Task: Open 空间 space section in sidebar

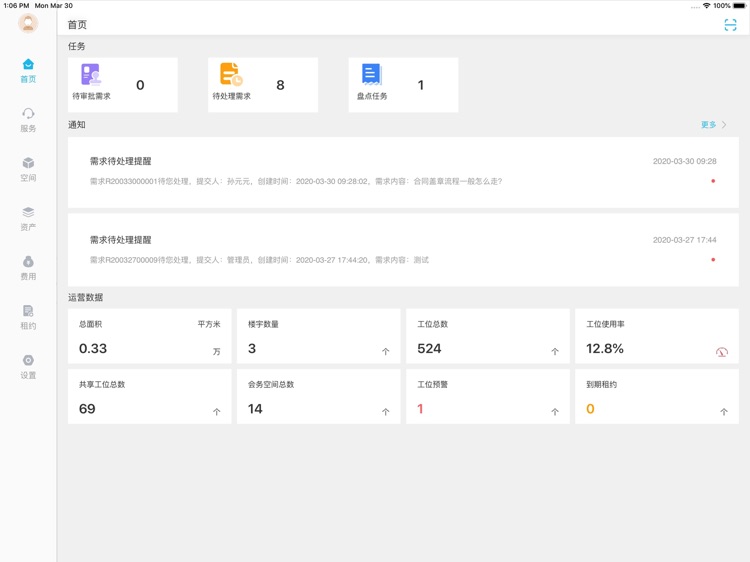Action: click(x=28, y=169)
